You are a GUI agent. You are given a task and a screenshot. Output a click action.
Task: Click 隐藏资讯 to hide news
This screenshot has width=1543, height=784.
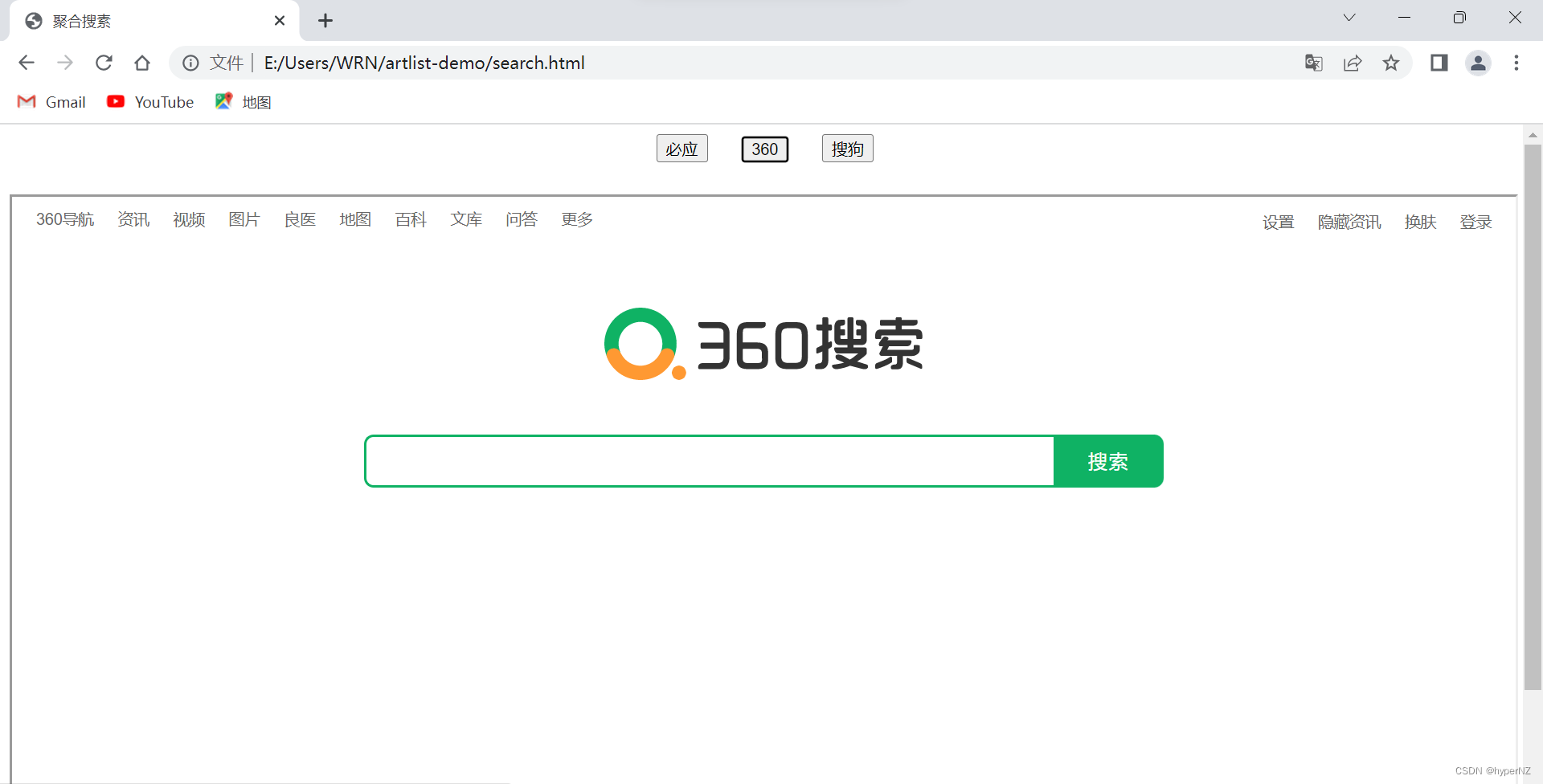coord(1349,222)
